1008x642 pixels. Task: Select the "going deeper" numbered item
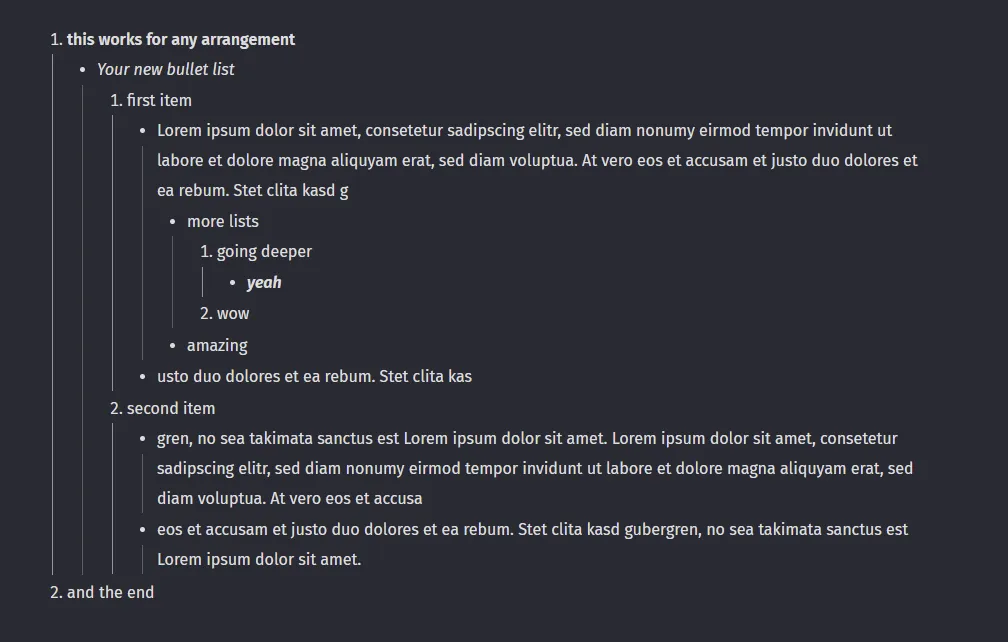(x=264, y=252)
